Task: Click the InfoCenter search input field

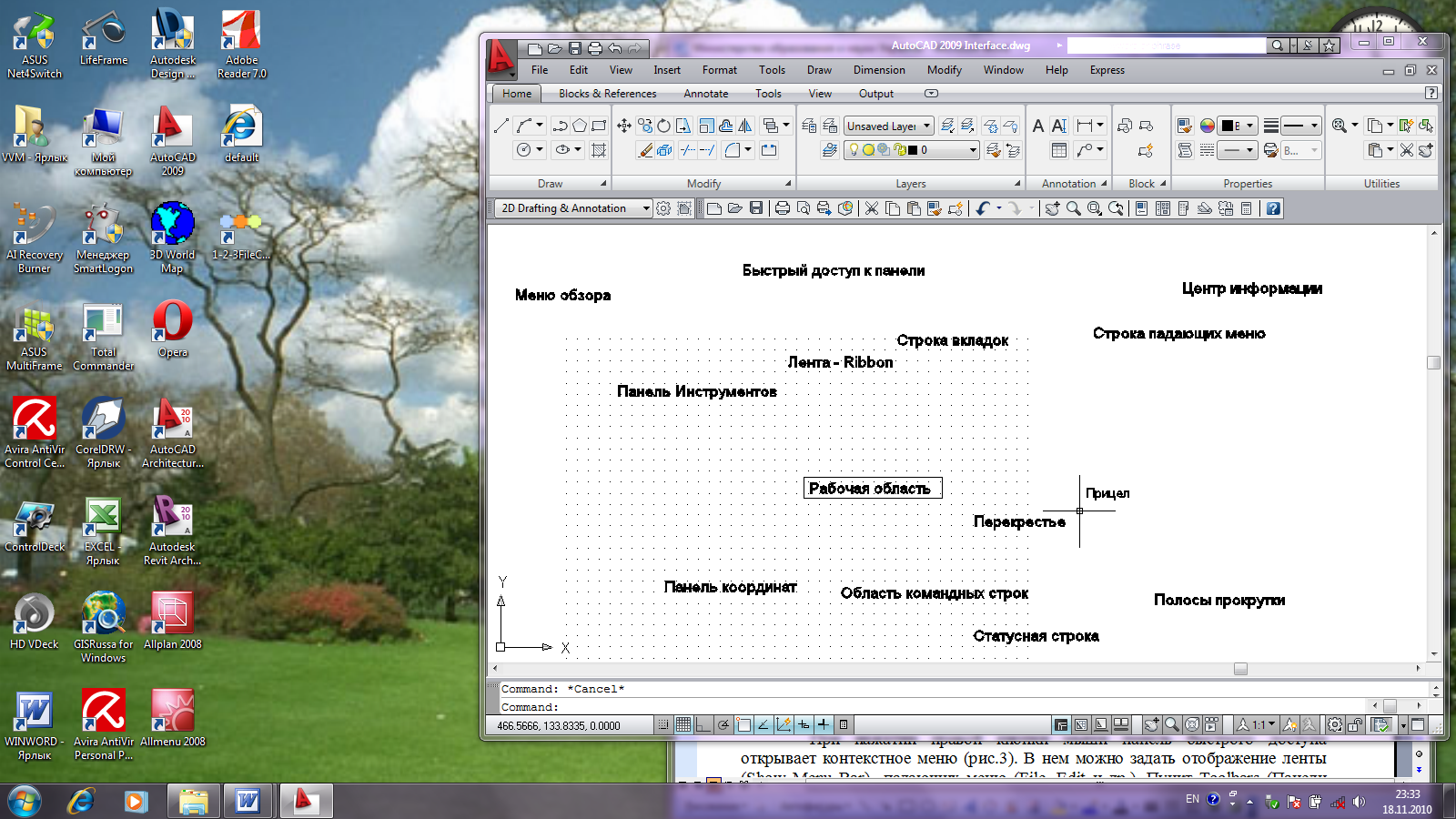Action: (x=1166, y=45)
